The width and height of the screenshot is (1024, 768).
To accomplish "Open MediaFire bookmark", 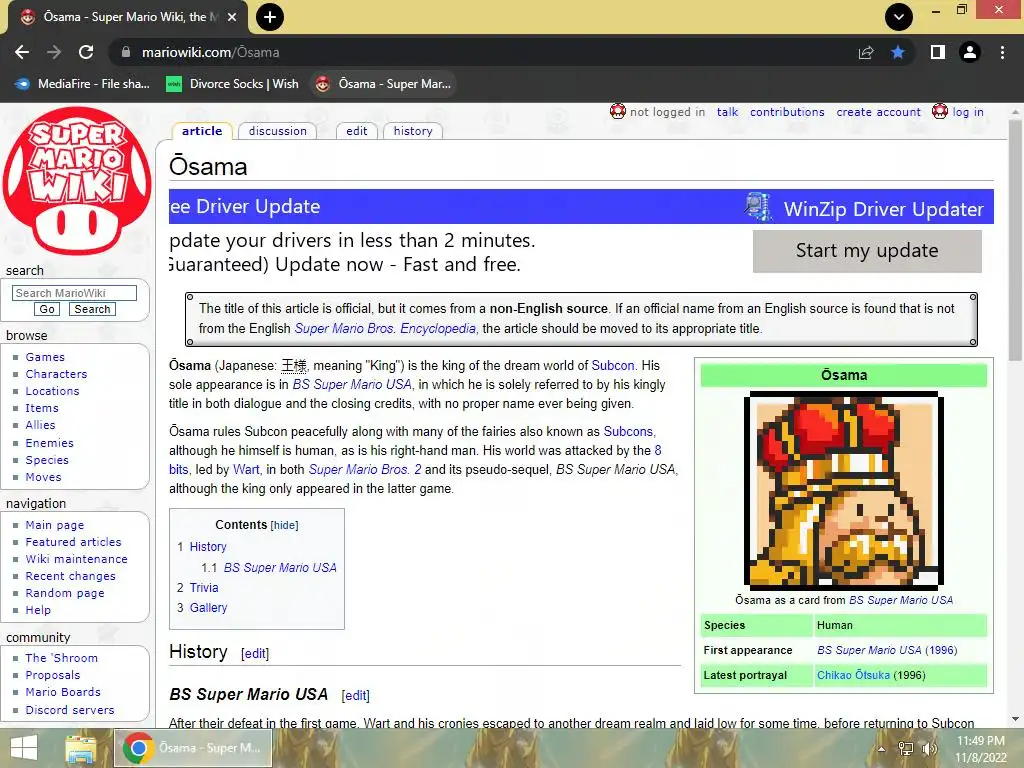I will [x=82, y=84].
